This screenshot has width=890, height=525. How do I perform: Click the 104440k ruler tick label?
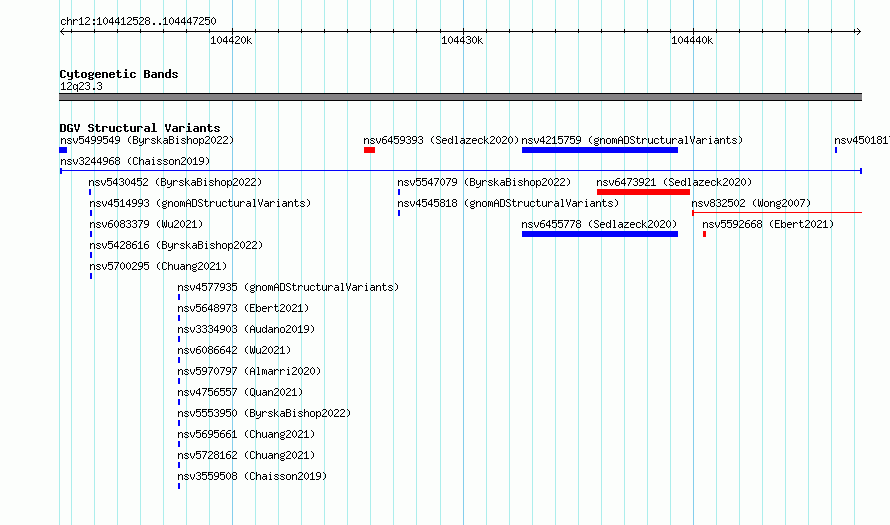[692, 40]
